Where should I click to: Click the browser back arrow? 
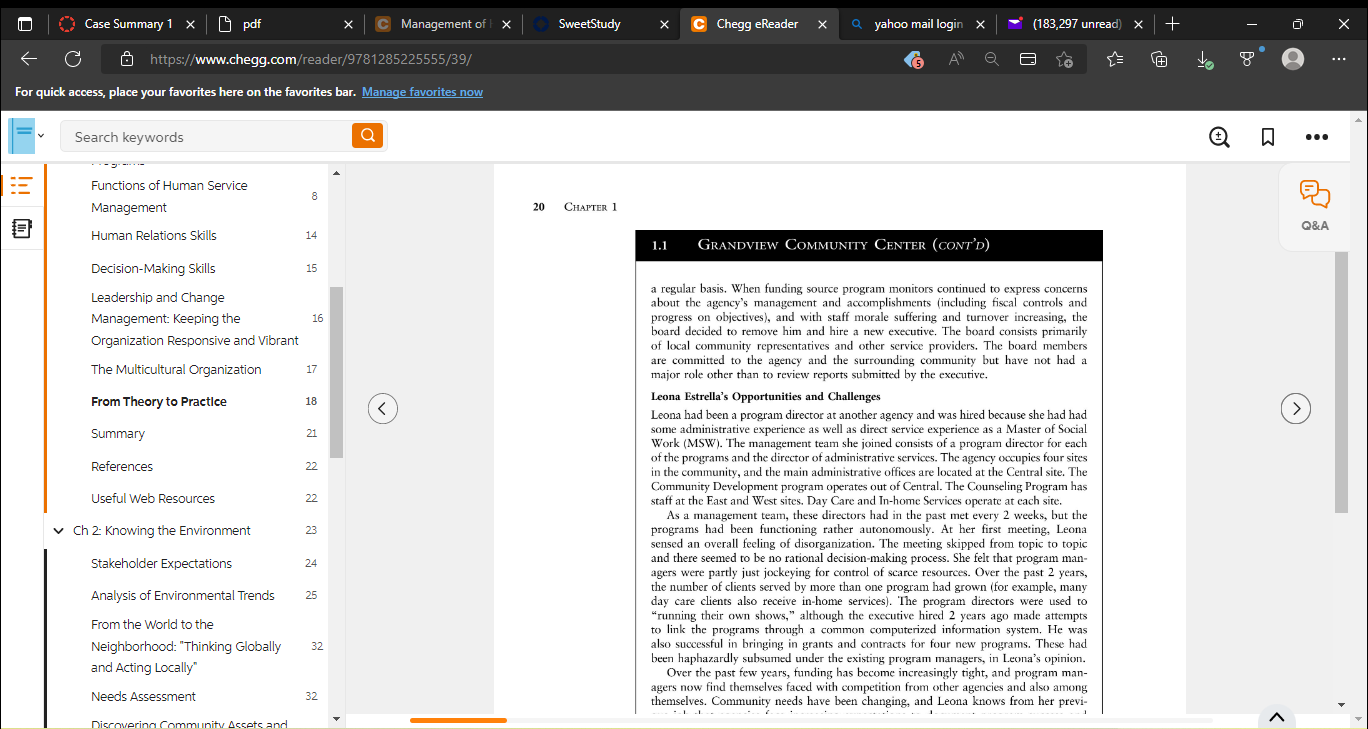(x=28, y=59)
